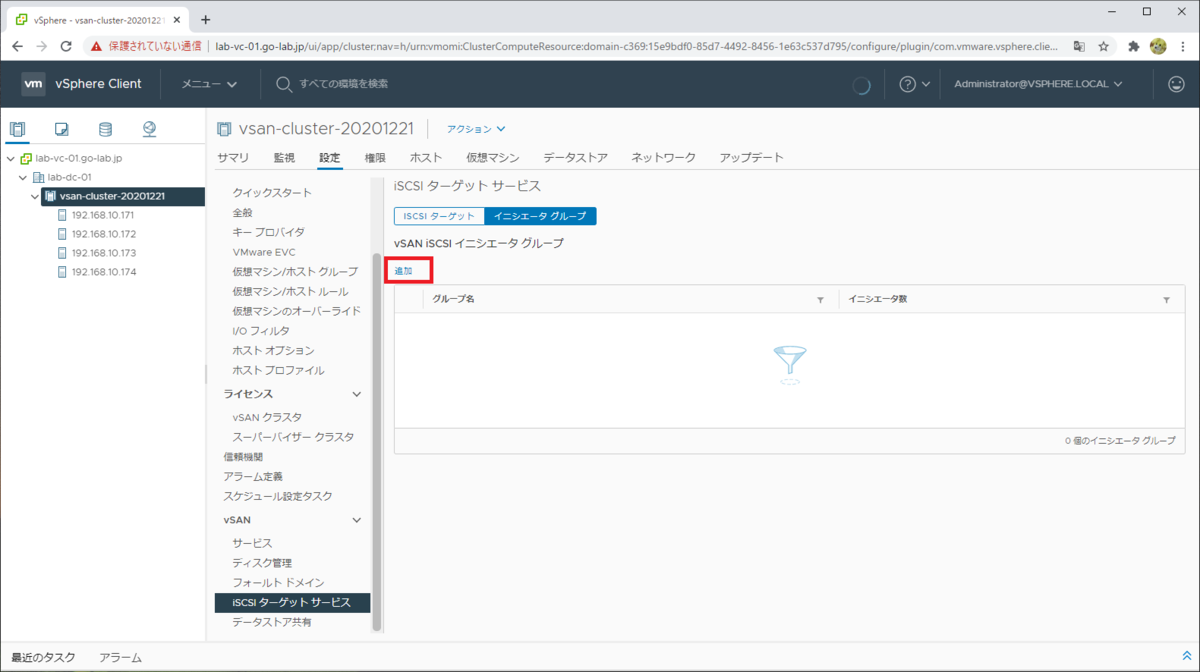The image size is (1200, 672).
Task: Open 仮想マシン/ホスト ルール item
Action: coord(290,292)
